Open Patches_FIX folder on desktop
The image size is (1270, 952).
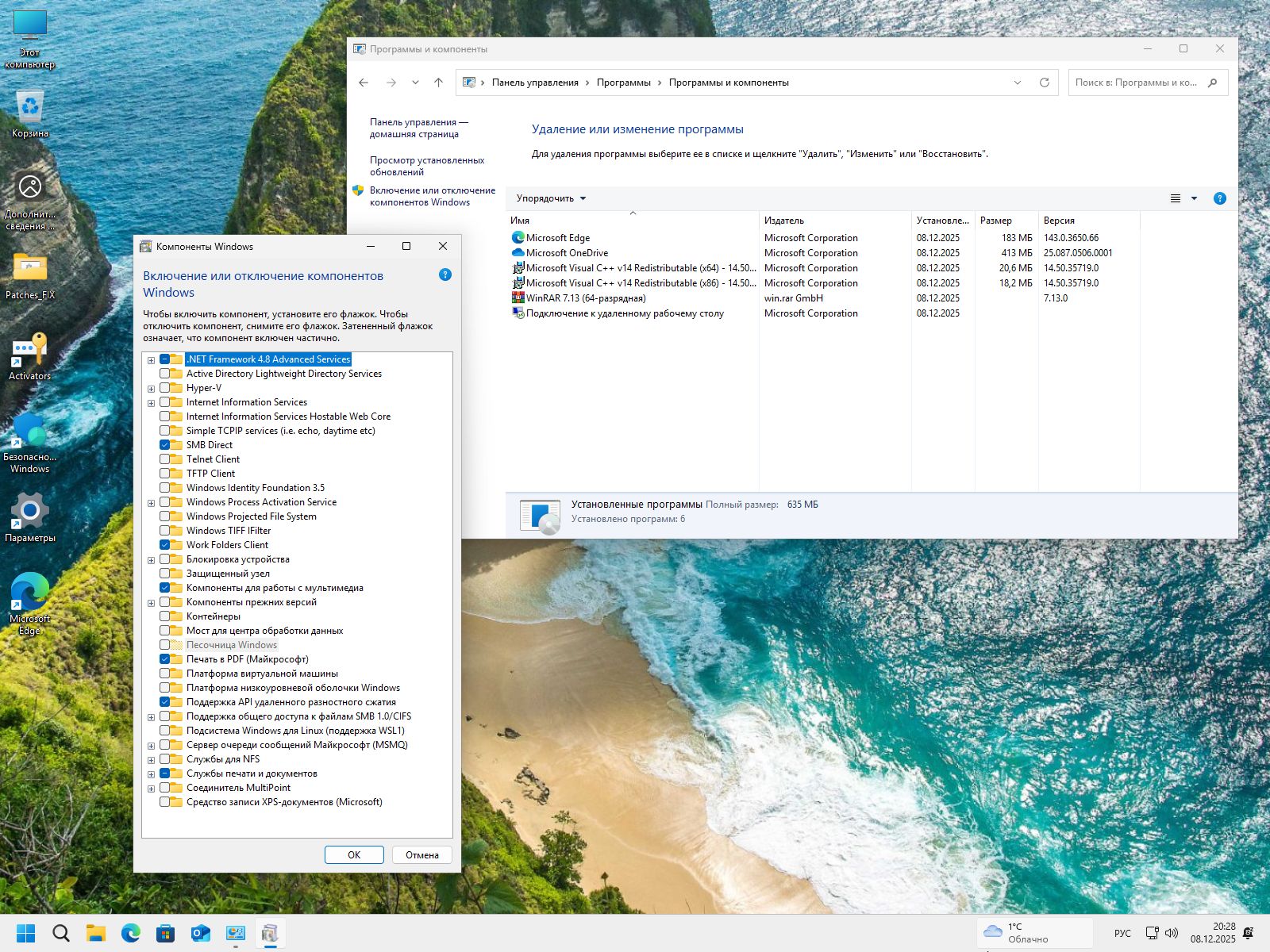point(30,275)
